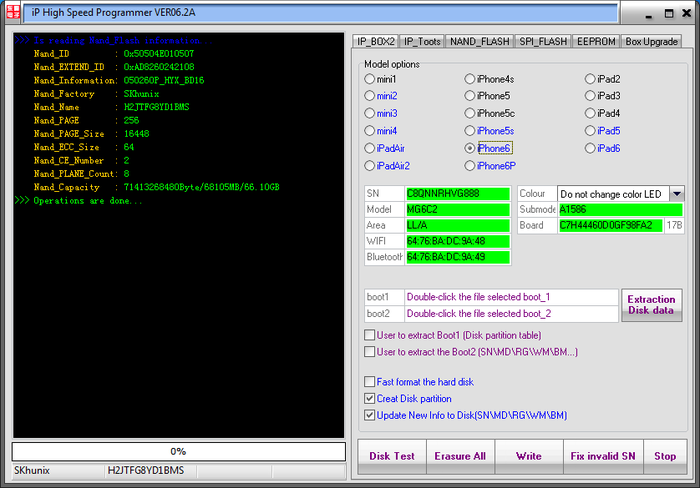Select mini4 model radio button
700x488 pixels.
pyautogui.click(x=370, y=131)
